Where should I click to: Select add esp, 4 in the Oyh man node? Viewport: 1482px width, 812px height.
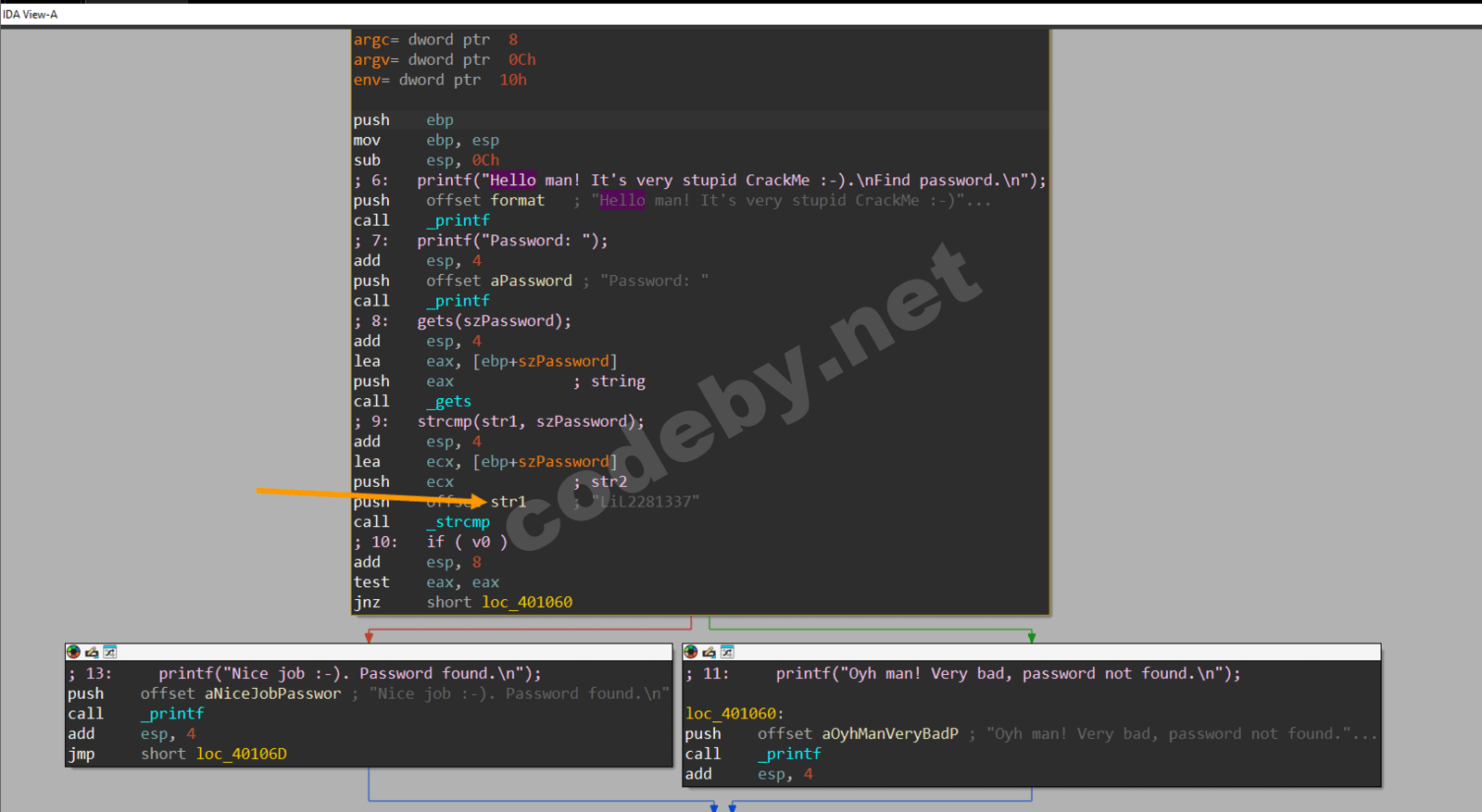click(x=748, y=774)
